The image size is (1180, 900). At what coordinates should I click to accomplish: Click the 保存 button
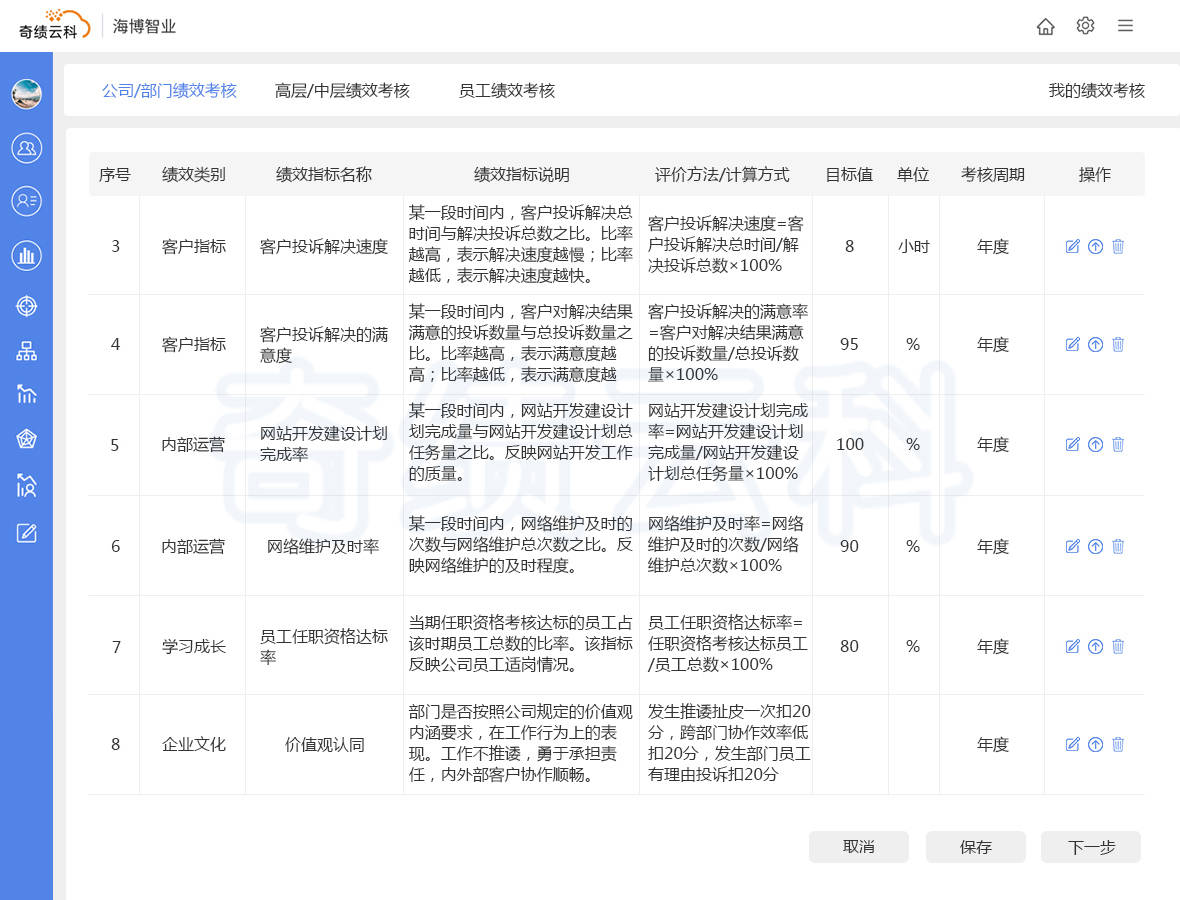[x=975, y=847]
